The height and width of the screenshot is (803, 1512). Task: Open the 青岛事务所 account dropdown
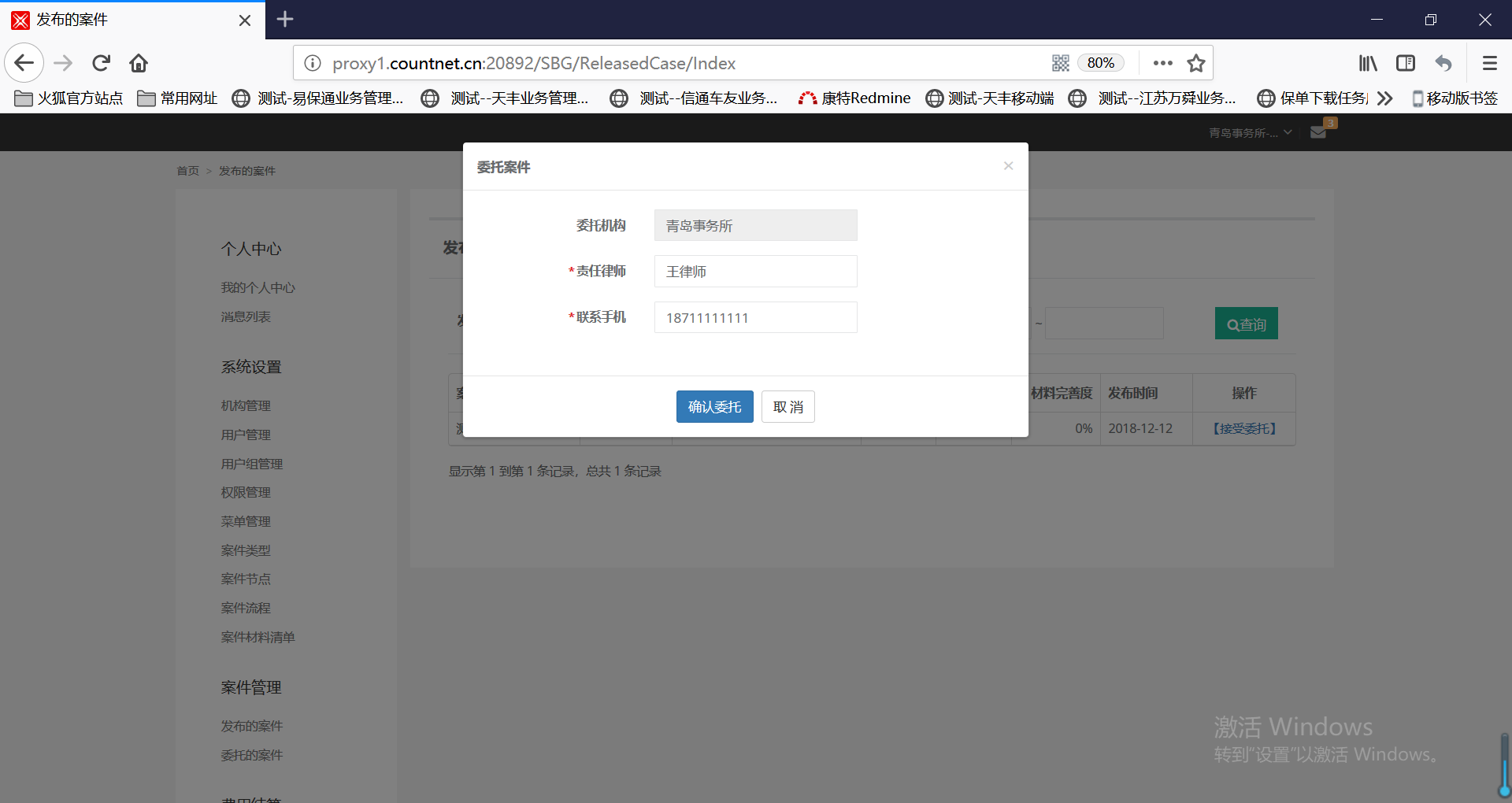click(1250, 133)
